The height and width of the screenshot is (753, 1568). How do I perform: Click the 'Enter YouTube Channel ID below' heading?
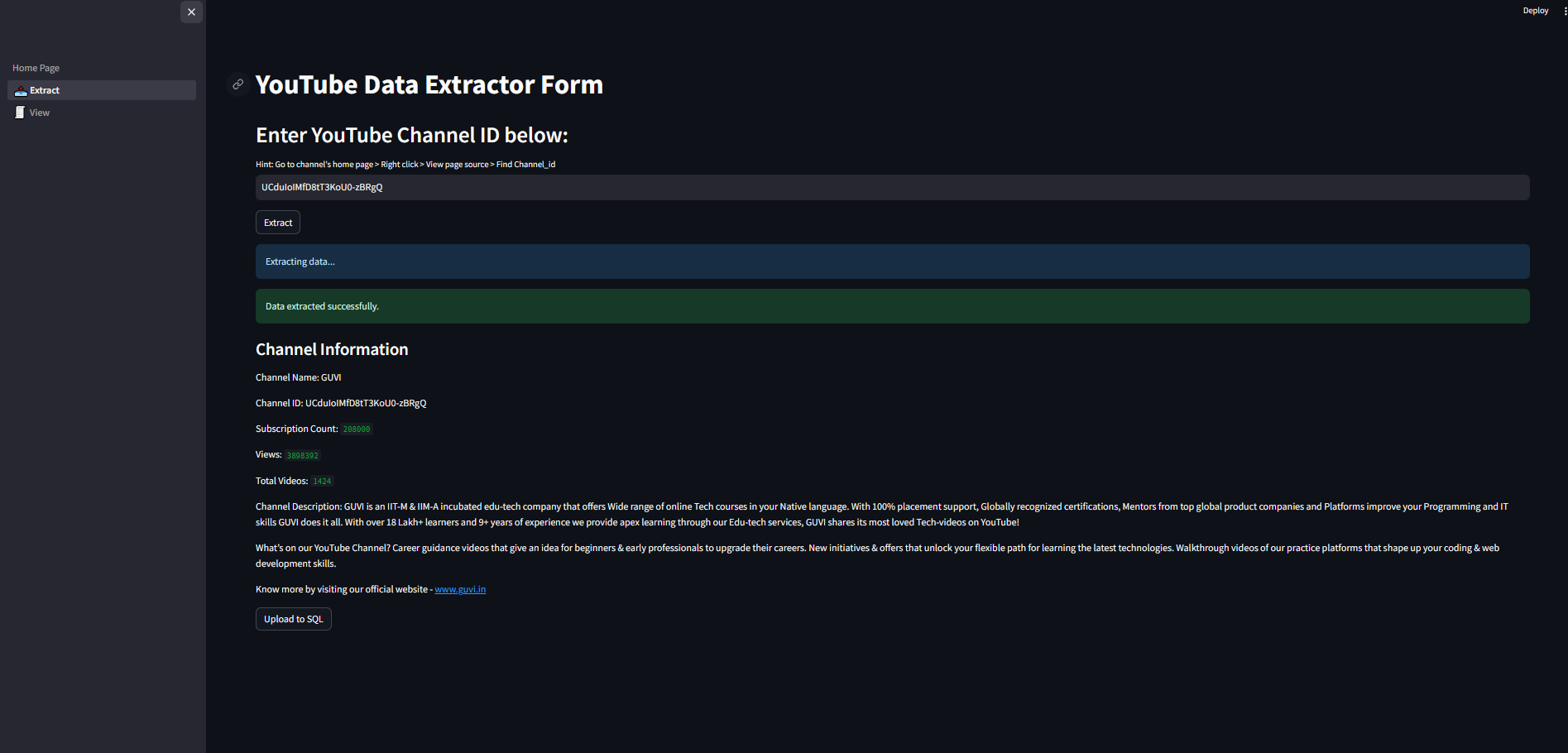pos(411,135)
